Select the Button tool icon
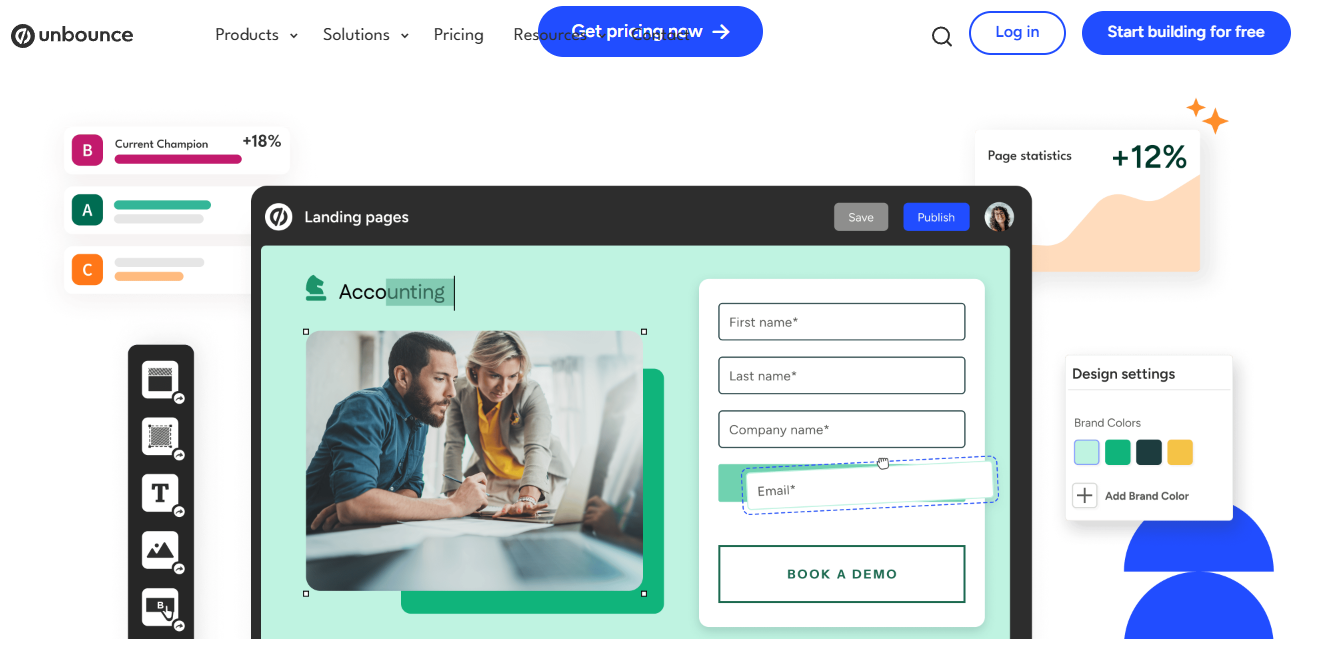 pos(160,606)
